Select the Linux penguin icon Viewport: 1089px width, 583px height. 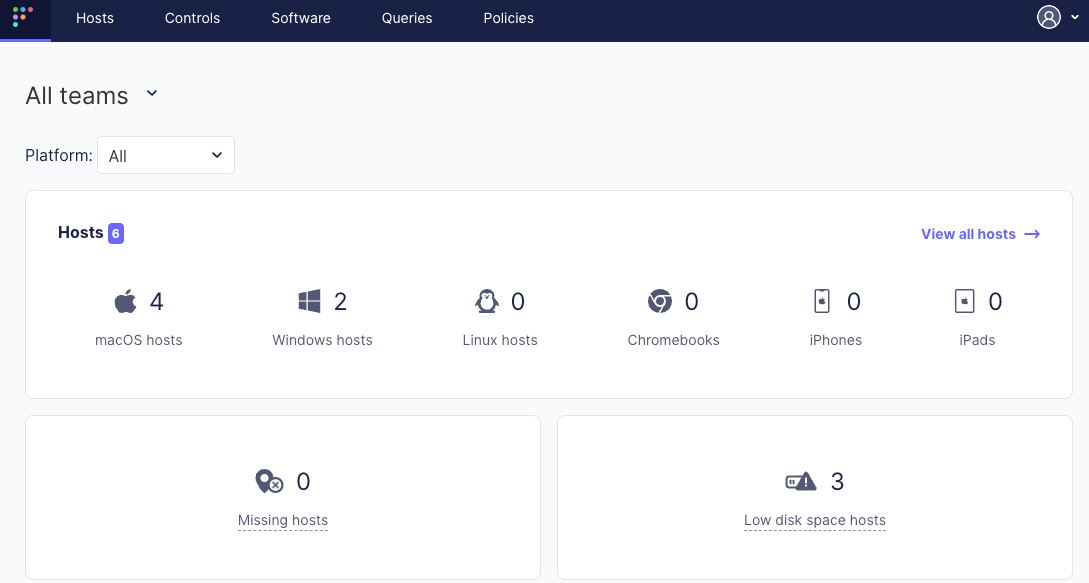pos(486,300)
